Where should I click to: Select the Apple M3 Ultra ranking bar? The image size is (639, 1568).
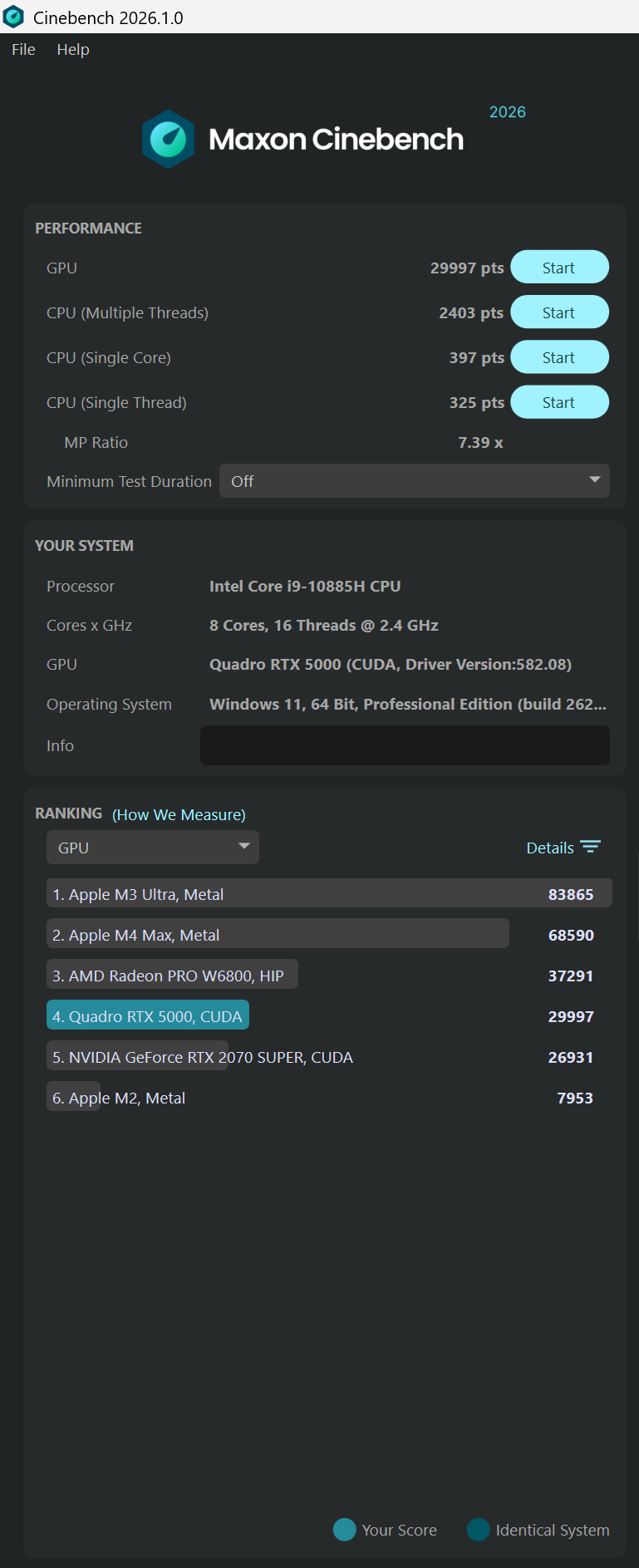tap(329, 894)
